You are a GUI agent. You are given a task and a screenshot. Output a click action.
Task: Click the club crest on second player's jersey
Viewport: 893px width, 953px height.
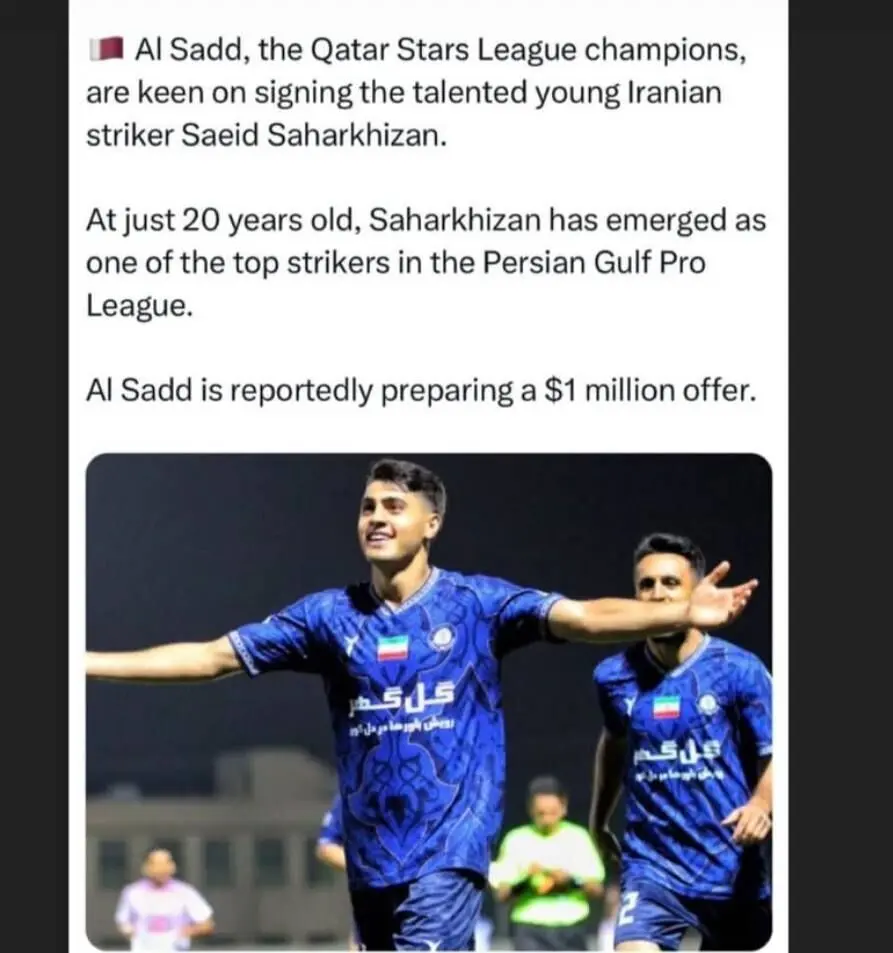click(x=707, y=703)
